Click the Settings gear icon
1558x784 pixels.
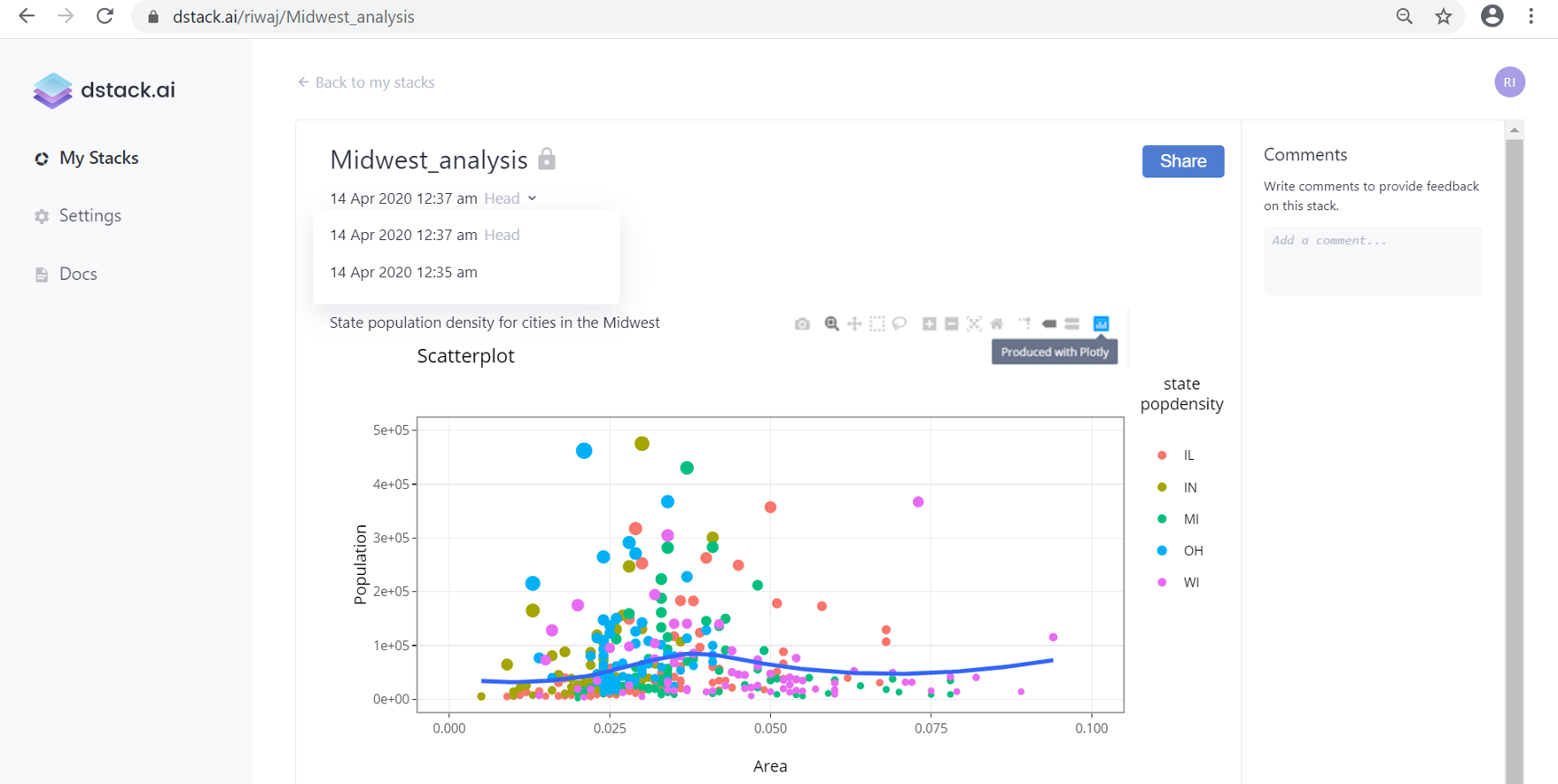(x=42, y=216)
